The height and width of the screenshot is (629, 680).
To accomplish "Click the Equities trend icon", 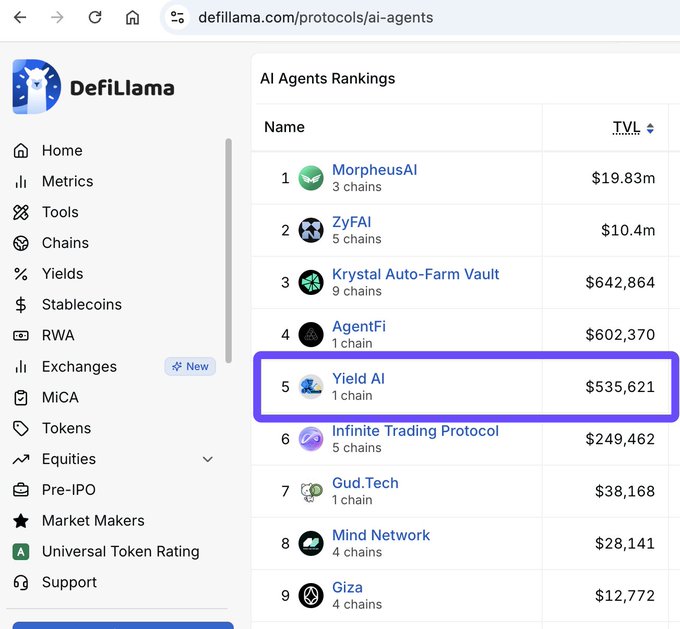I will click(21, 459).
